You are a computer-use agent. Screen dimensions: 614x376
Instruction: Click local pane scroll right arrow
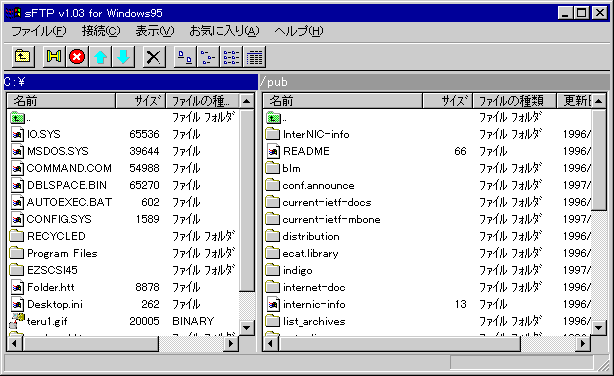click(x=231, y=344)
